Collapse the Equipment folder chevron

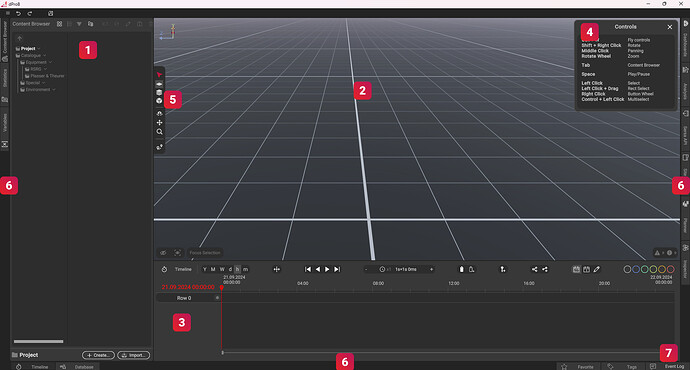pyautogui.click(x=50, y=62)
